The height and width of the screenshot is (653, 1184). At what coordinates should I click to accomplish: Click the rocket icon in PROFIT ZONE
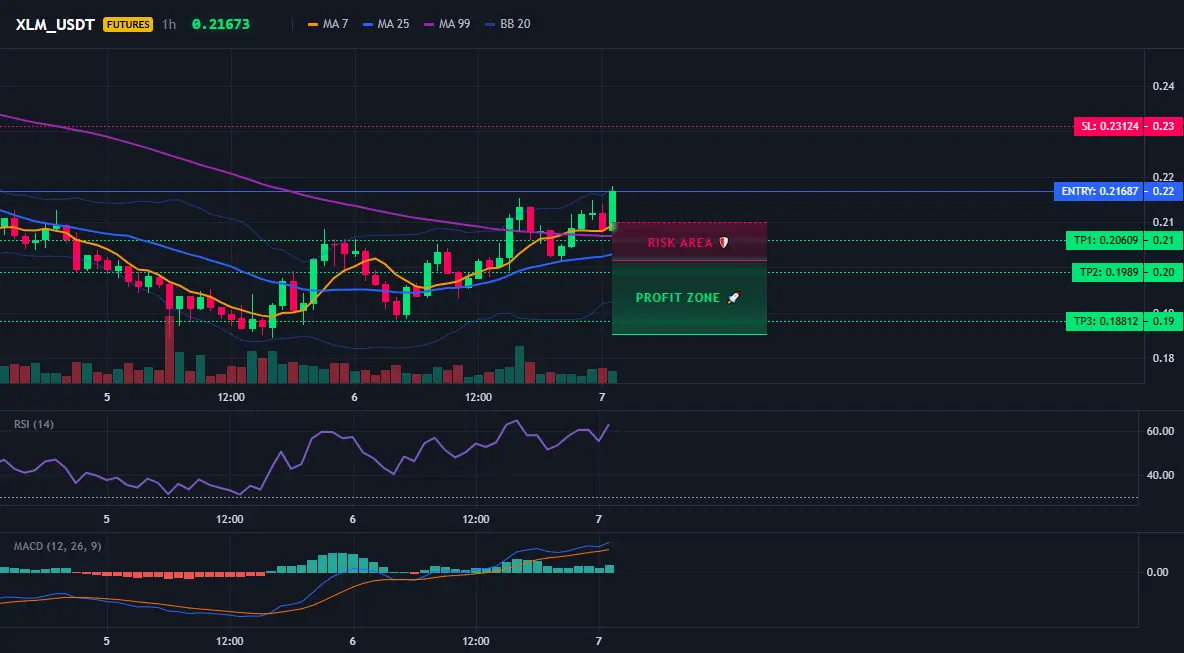click(x=733, y=297)
